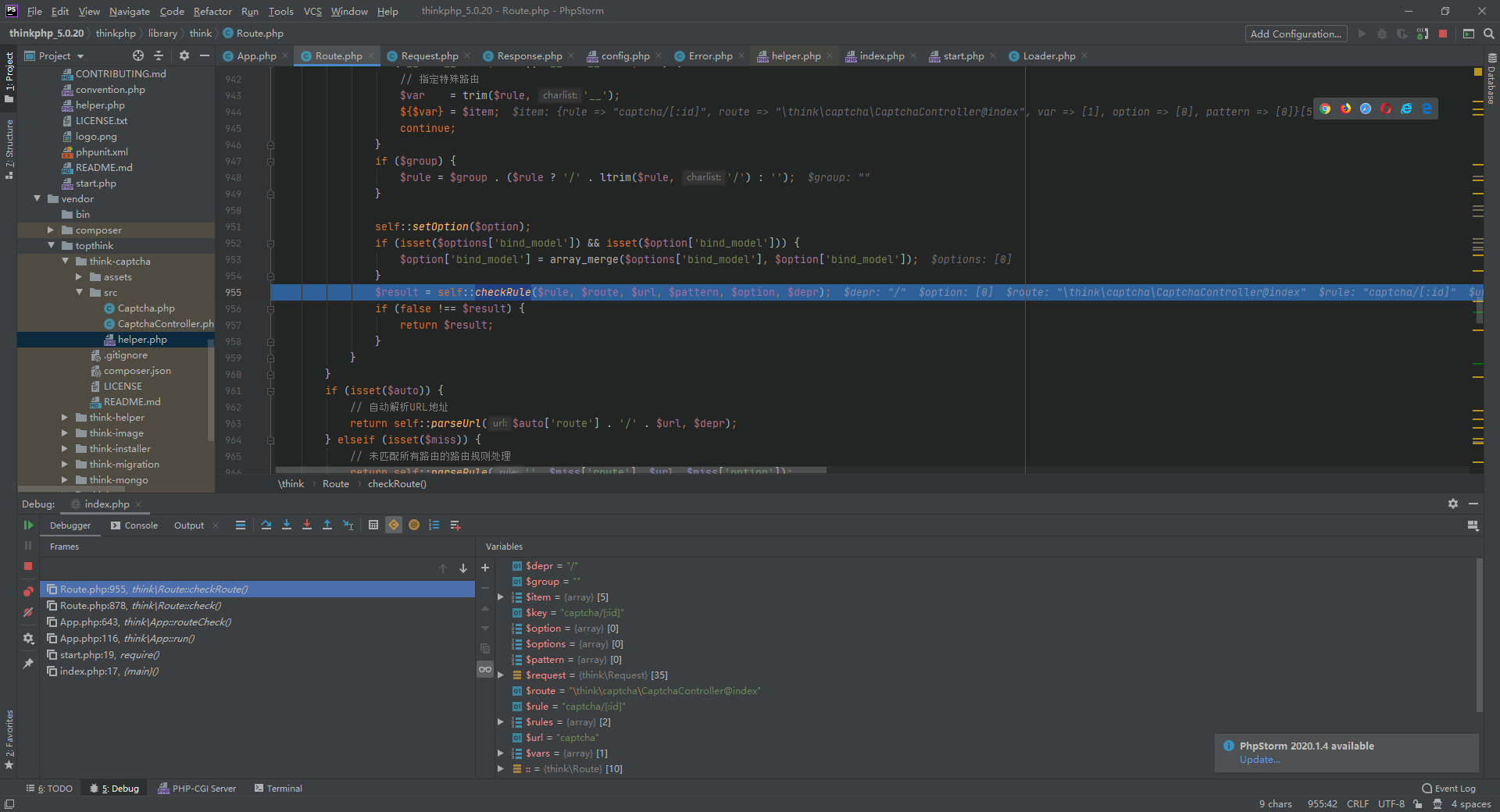Expand the assets folder
The width and height of the screenshot is (1500, 812).
pos(79,276)
